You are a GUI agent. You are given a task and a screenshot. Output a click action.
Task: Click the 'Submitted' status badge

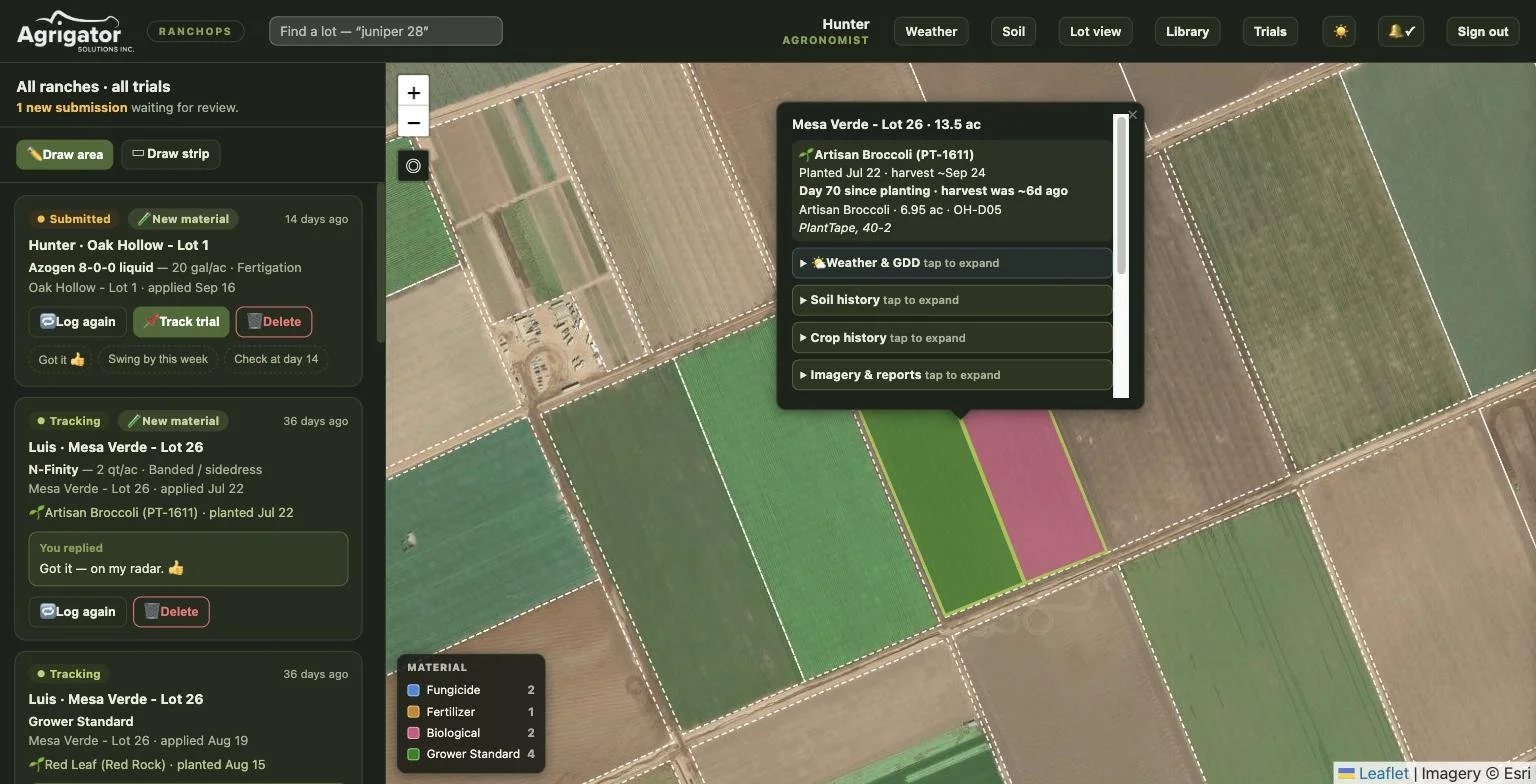tap(74, 219)
